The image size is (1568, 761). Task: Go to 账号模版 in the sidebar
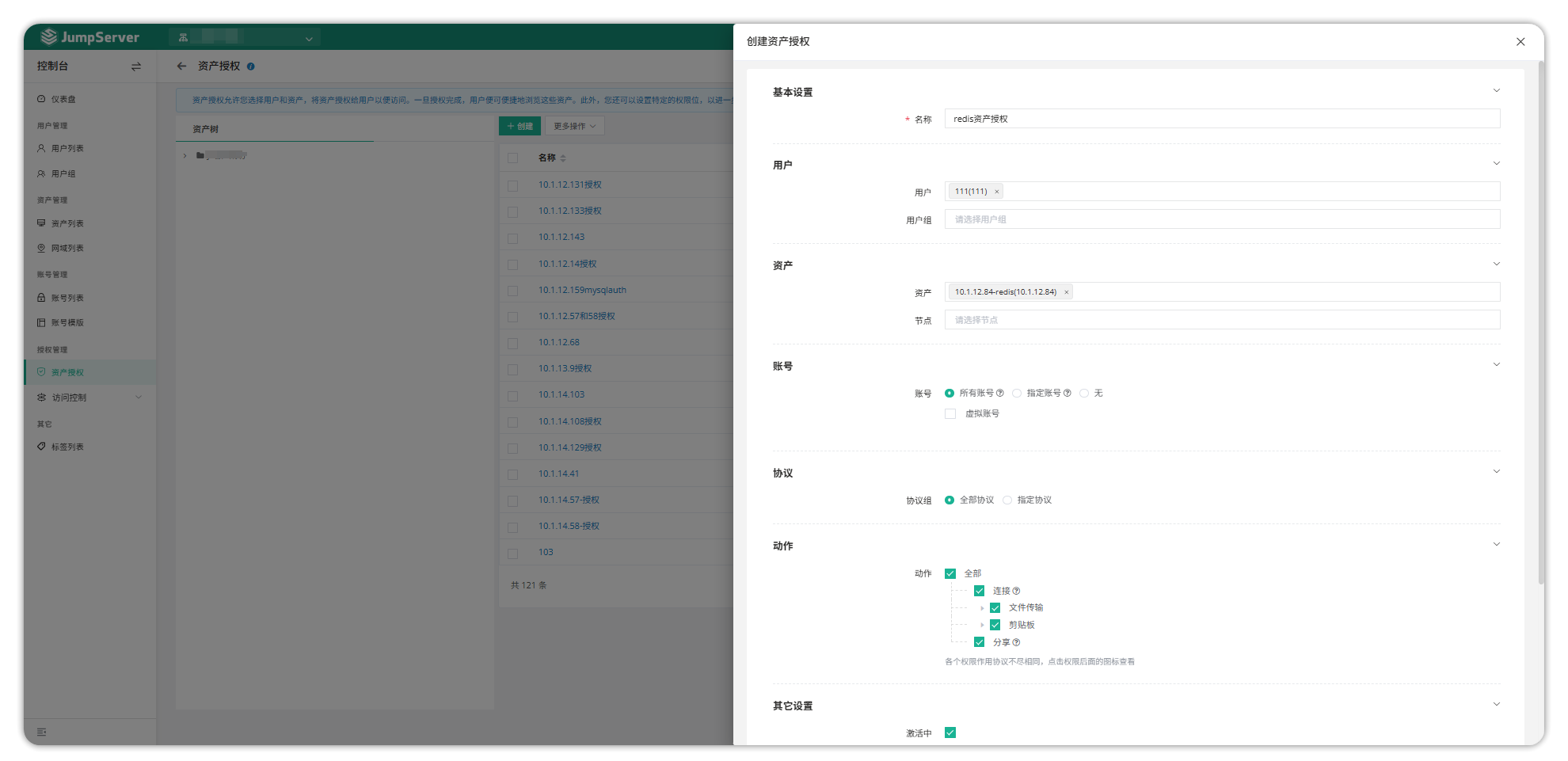(x=67, y=323)
